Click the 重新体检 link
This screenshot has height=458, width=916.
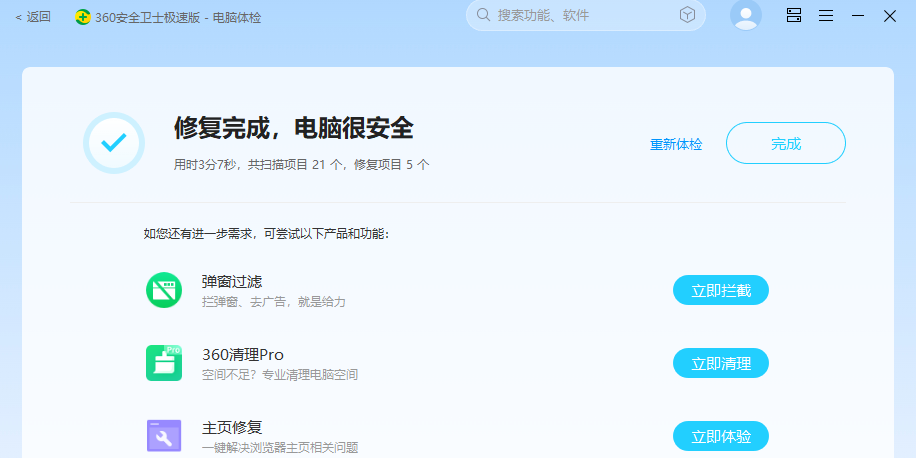point(676,144)
